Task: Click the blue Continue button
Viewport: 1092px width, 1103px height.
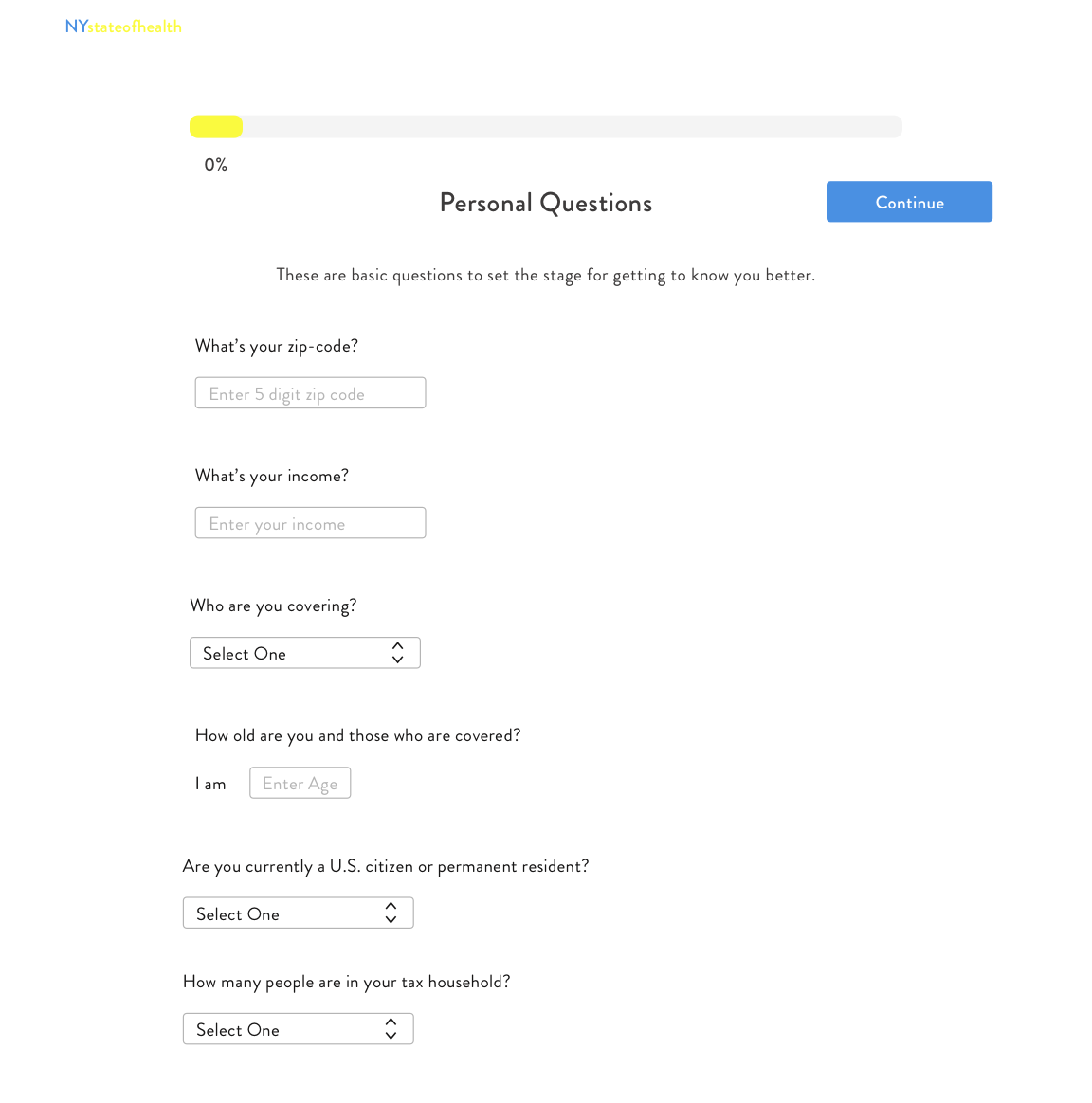Action: [909, 202]
